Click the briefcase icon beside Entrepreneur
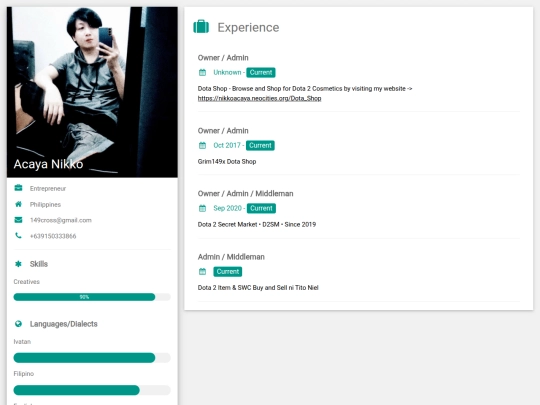Image resolution: width=540 pixels, height=405 pixels. click(x=18, y=188)
